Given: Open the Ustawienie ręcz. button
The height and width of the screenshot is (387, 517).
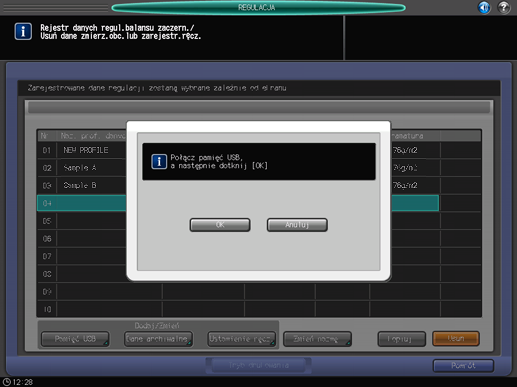Looking at the screenshot, I should [x=242, y=339].
